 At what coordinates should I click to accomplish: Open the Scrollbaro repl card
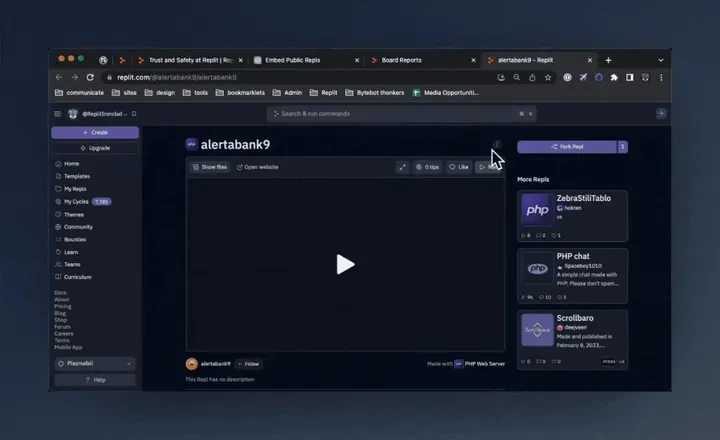coord(572,339)
